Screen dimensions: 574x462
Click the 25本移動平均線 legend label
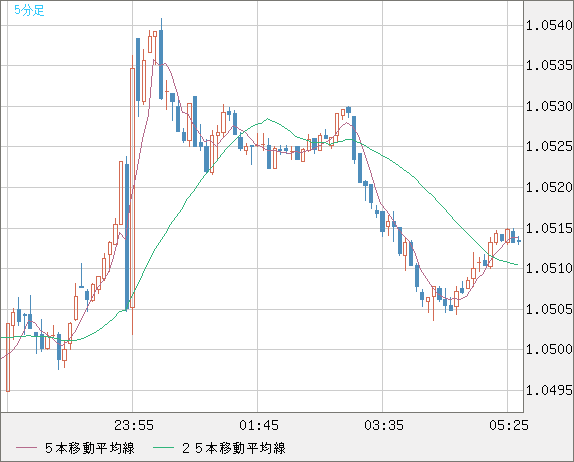coord(234,448)
